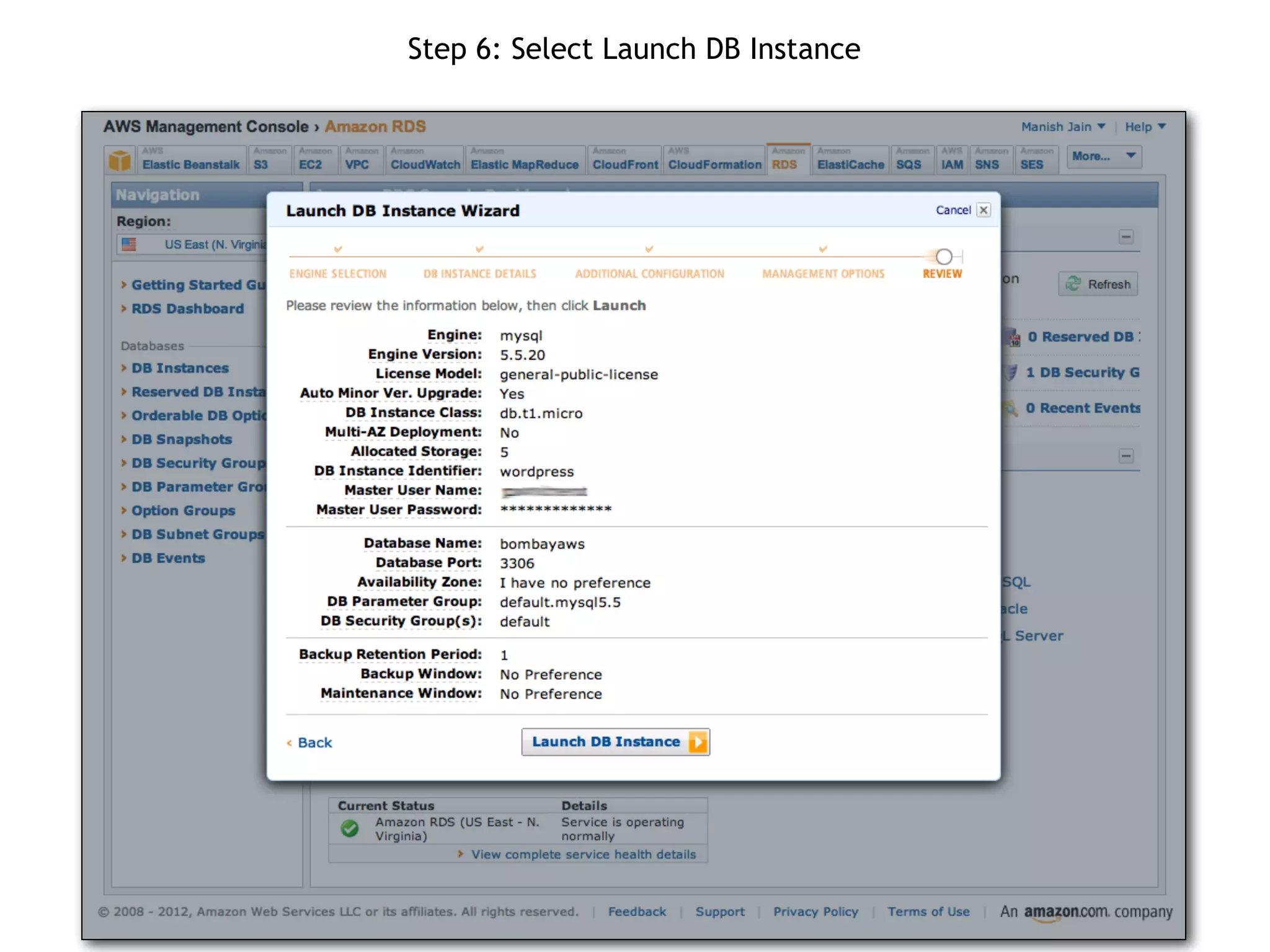Open the CloudWatch service tab

point(425,160)
